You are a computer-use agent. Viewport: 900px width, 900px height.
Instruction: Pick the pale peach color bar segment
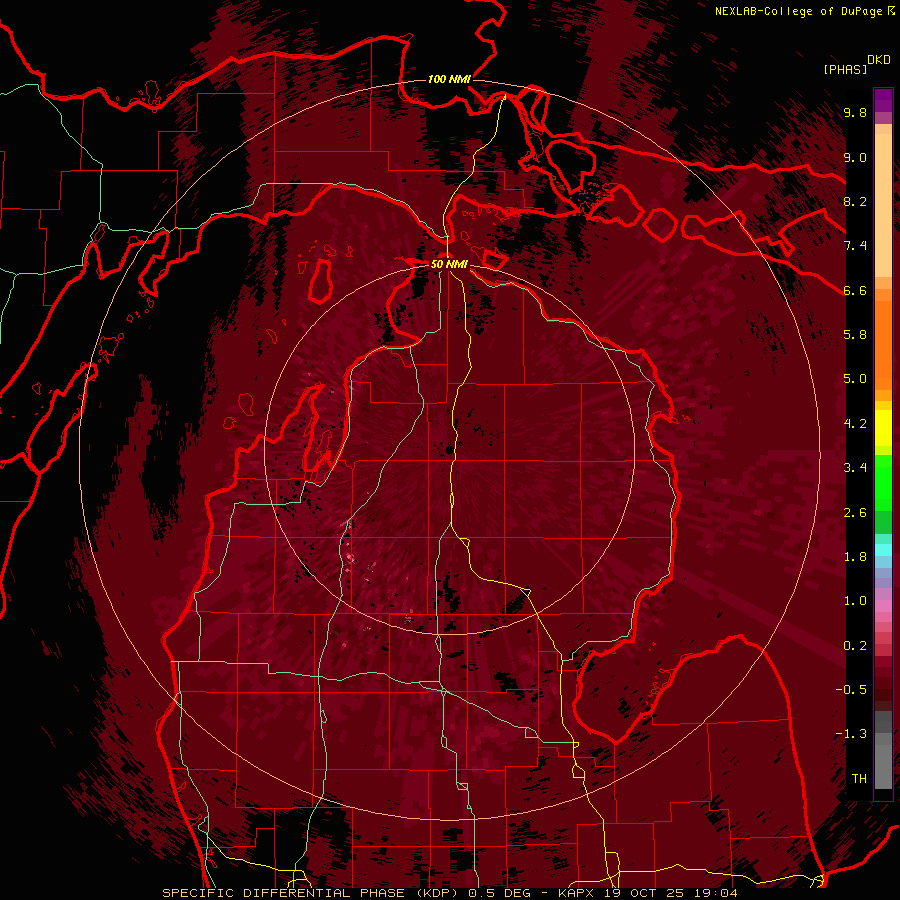883,205
